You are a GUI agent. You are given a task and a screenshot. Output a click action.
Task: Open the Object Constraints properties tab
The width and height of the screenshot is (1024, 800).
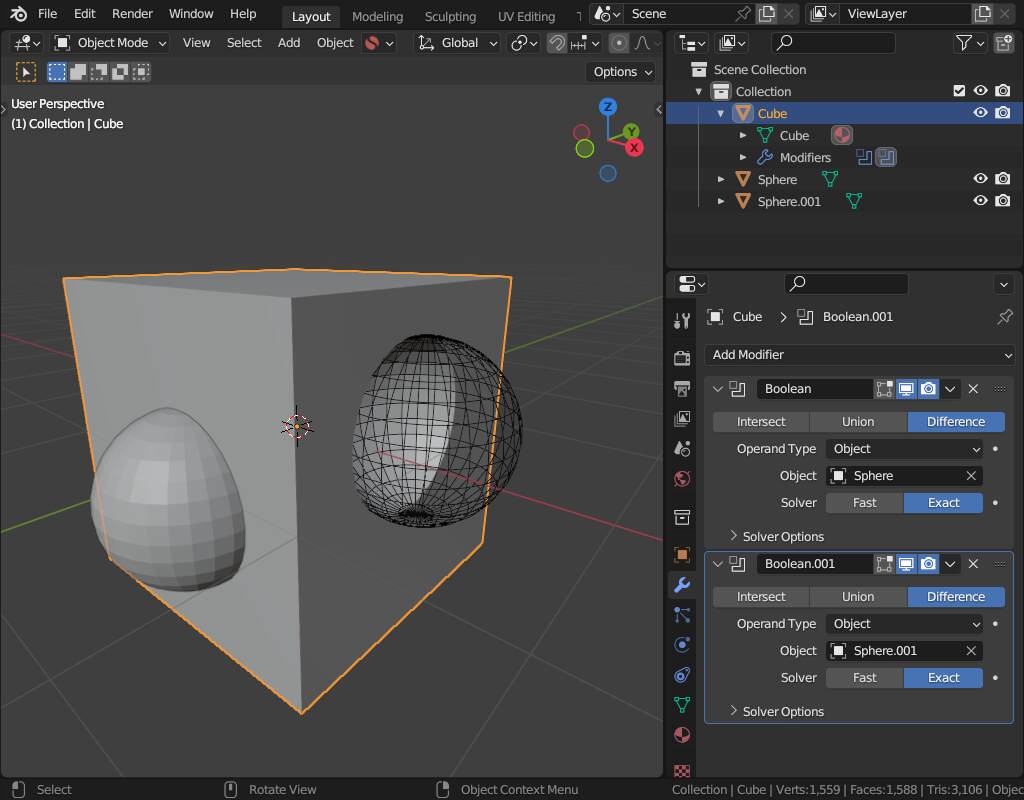pyautogui.click(x=682, y=675)
